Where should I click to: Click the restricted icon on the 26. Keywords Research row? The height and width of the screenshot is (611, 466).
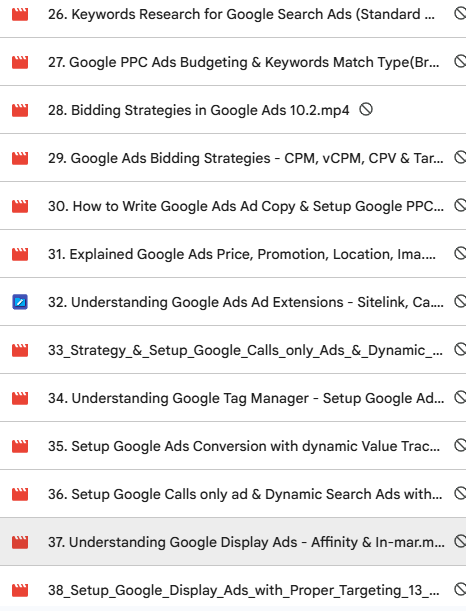460,14
